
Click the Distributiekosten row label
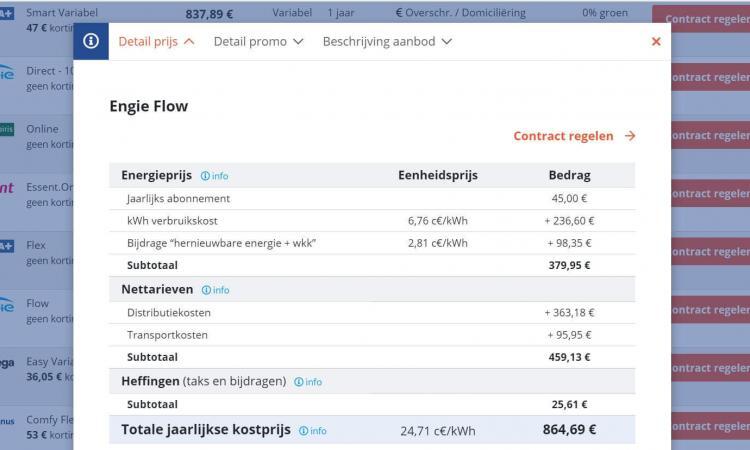click(x=169, y=313)
